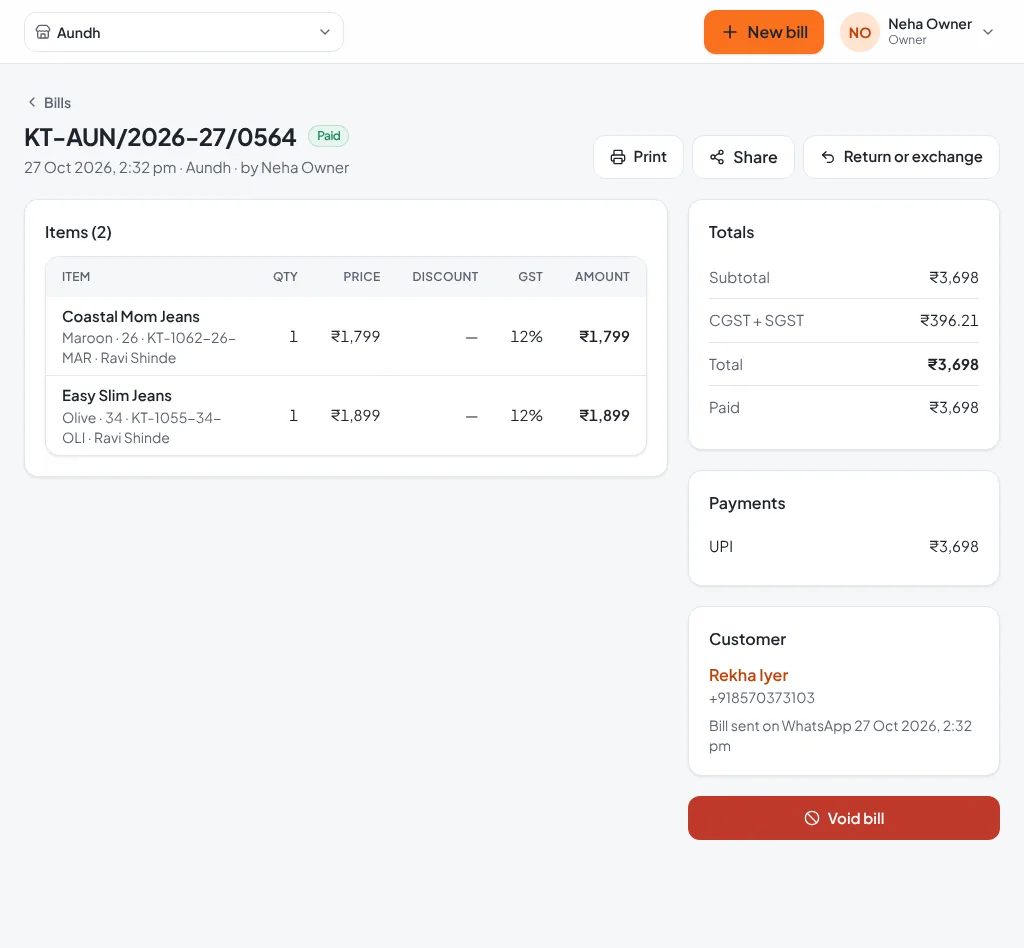1024x948 pixels.
Task: Click the ITEM column header
Action: coord(76,277)
